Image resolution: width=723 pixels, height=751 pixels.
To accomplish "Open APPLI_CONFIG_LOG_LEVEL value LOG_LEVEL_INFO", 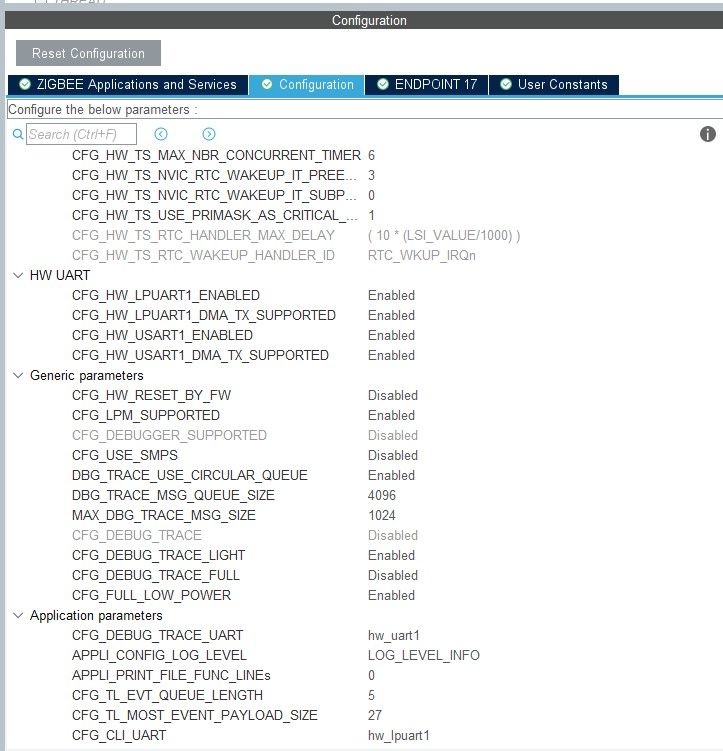I will [x=424, y=655].
